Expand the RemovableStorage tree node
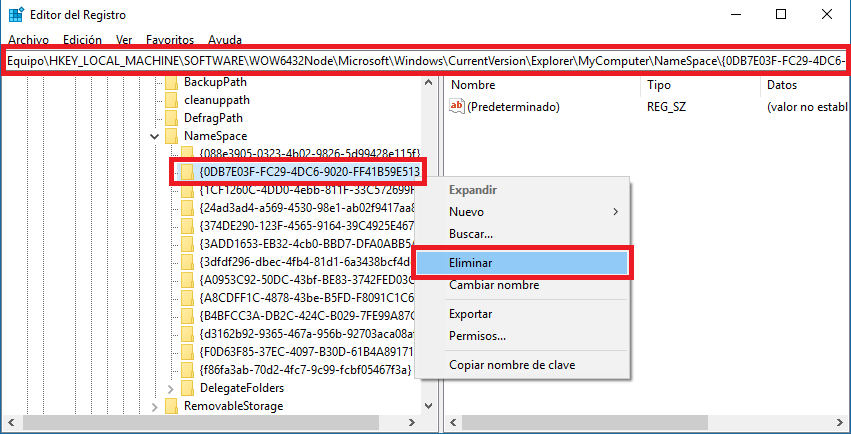Viewport: 851px width, 434px height. pyautogui.click(x=155, y=406)
